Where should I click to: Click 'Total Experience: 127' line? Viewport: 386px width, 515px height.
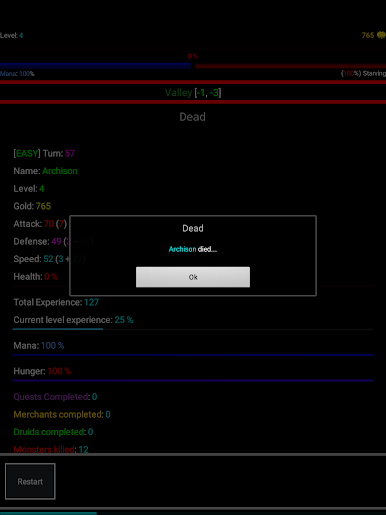click(56, 302)
